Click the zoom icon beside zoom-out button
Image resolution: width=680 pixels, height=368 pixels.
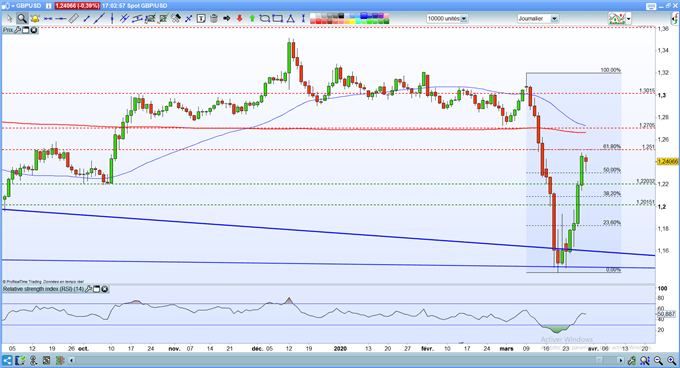[x=645, y=360]
